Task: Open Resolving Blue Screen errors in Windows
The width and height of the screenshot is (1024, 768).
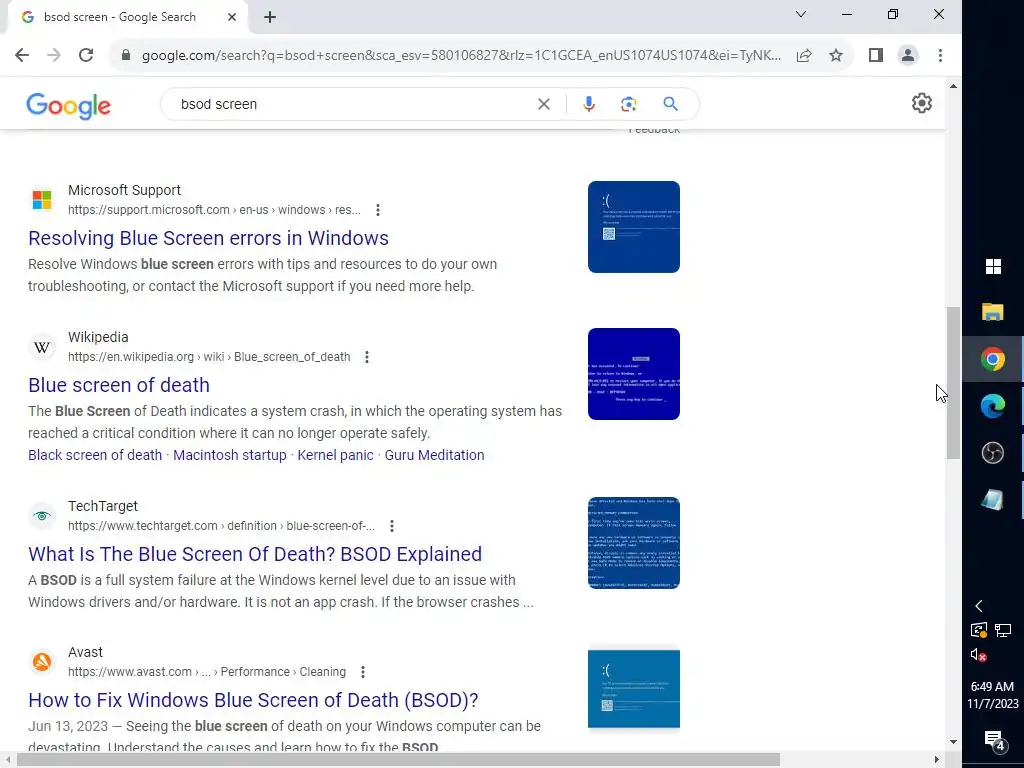Action: [x=208, y=238]
